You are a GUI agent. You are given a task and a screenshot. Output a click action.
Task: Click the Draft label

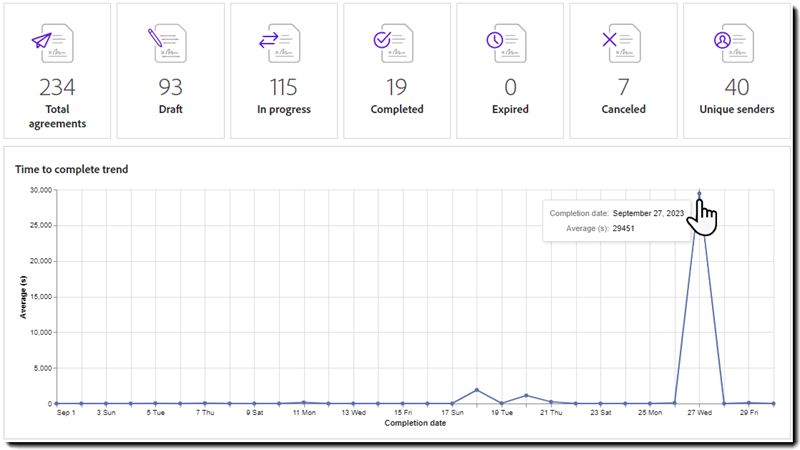170,109
